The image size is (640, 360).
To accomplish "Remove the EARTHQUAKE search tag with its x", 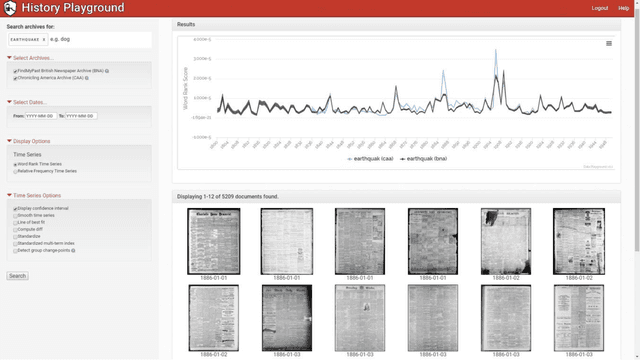I will coord(44,40).
